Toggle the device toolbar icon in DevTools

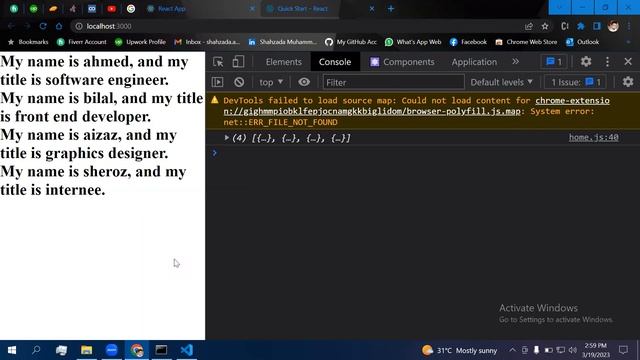tap(238, 62)
